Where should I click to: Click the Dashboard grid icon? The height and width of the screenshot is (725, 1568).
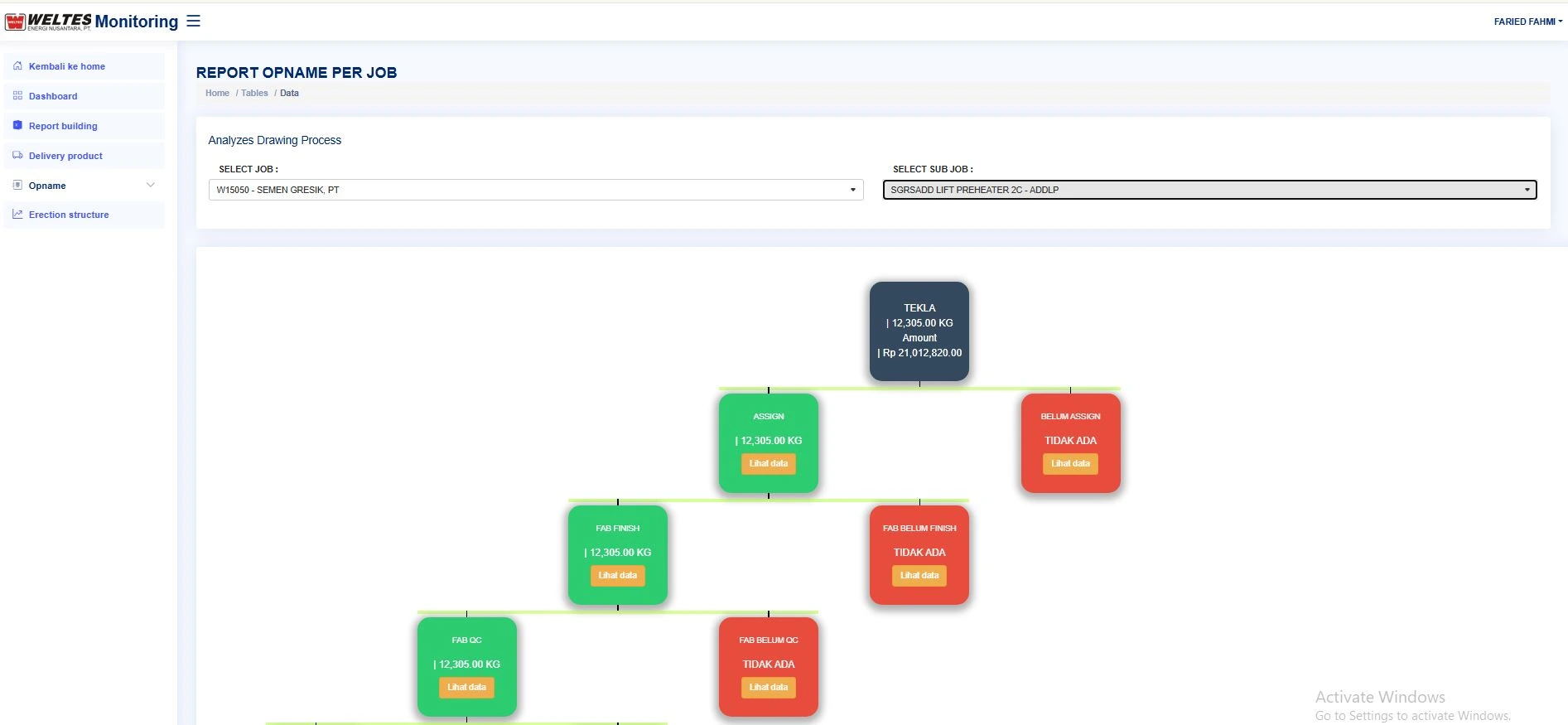[17, 96]
